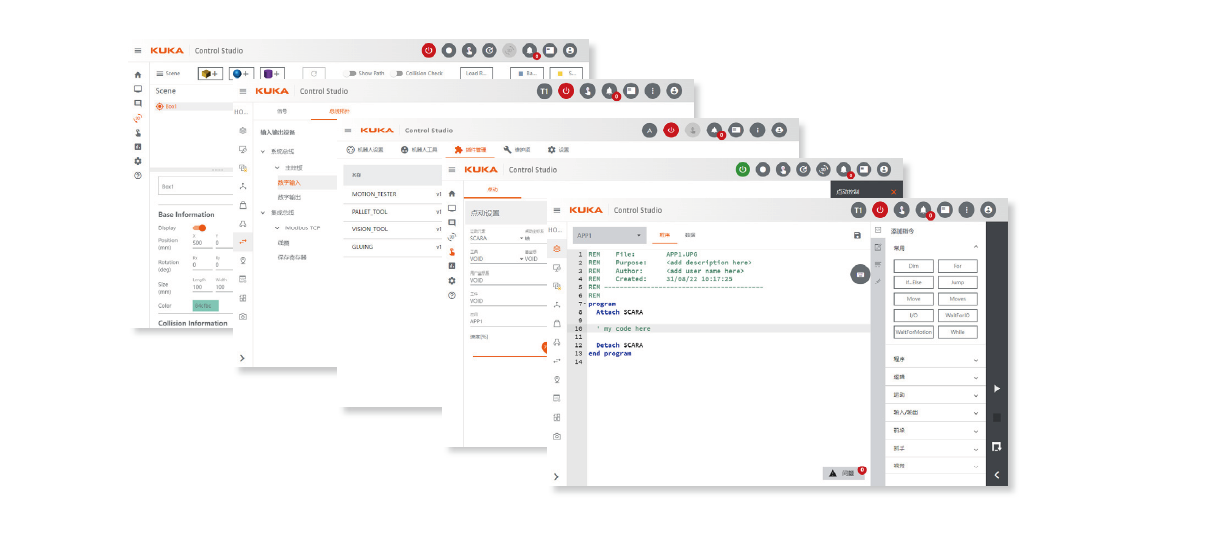Select the orange active editor tab
The width and height of the screenshot is (1208, 537).
pos(665,235)
